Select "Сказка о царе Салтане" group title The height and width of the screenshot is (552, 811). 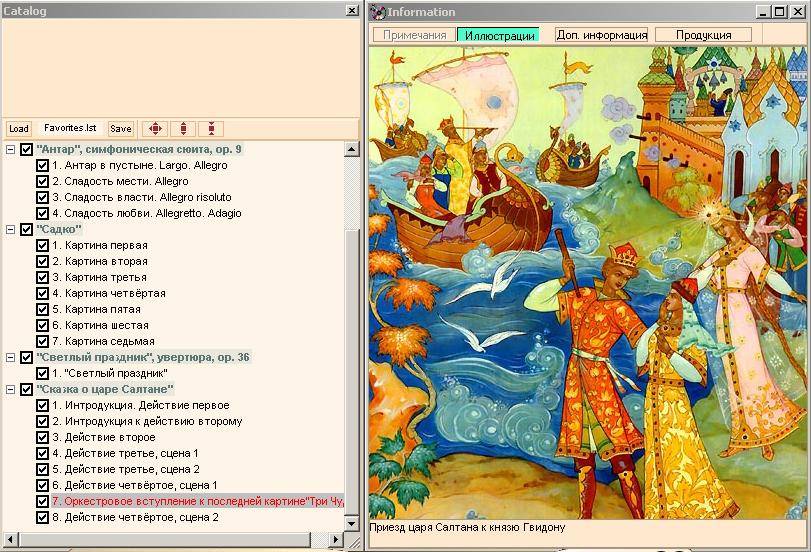click(x=105, y=389)
